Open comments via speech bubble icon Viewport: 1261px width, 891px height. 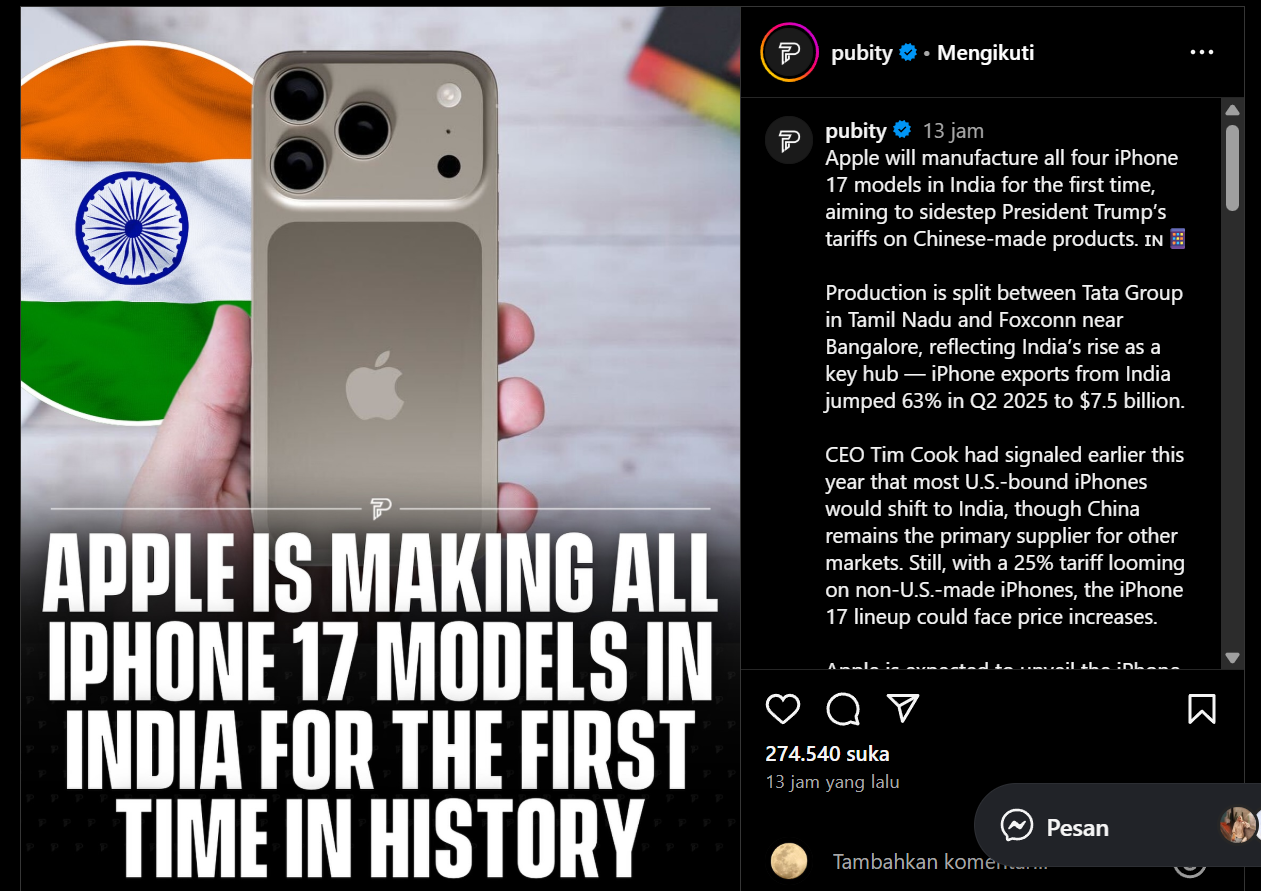coord(844,709)
